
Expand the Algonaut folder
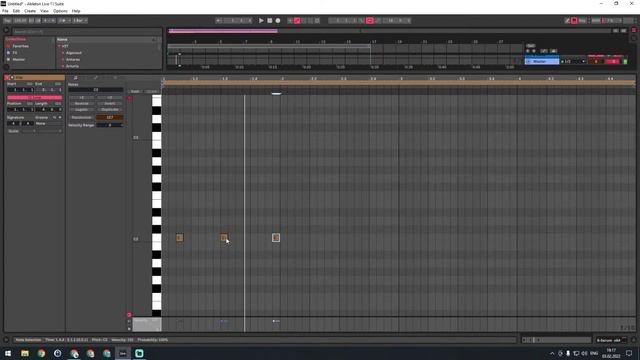(63, 53)
